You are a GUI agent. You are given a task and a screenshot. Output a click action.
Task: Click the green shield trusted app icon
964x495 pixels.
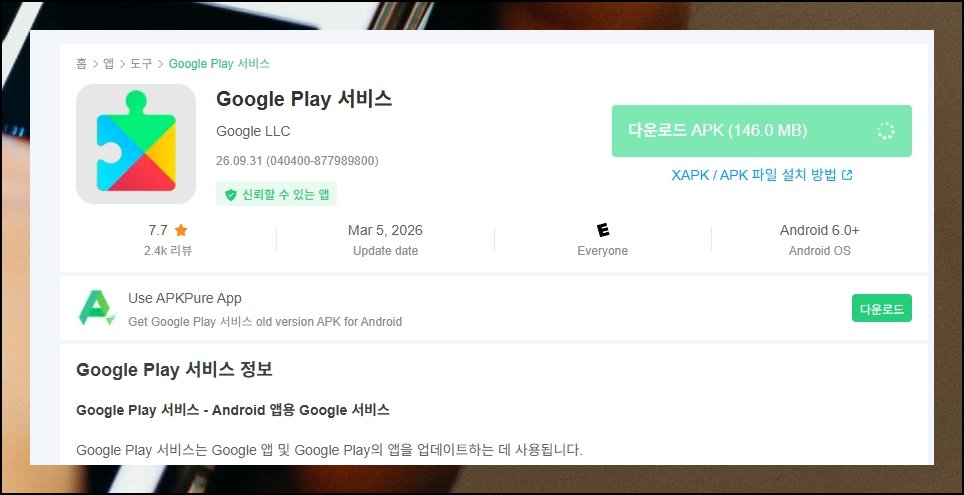[x=231, y=195]
